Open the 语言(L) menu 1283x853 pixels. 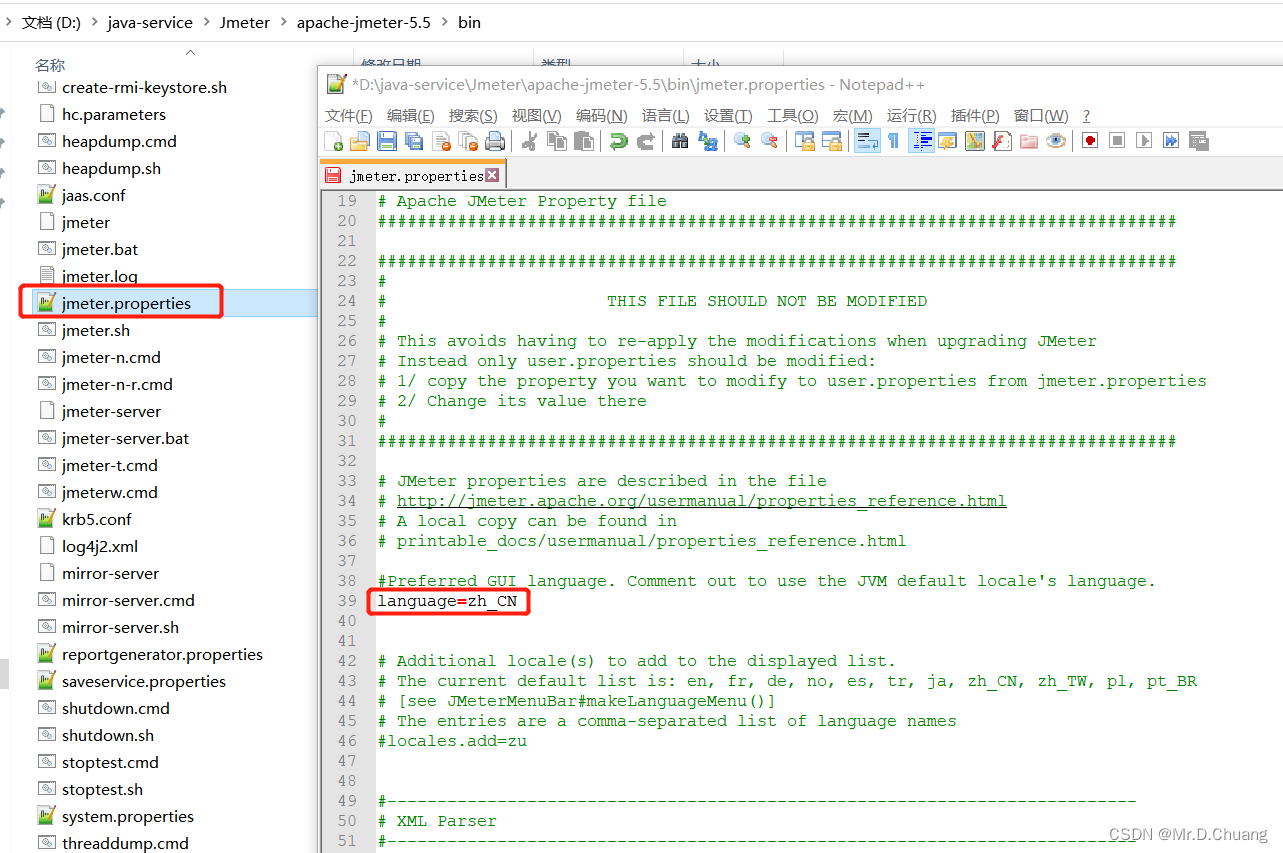tap(666, 116)
